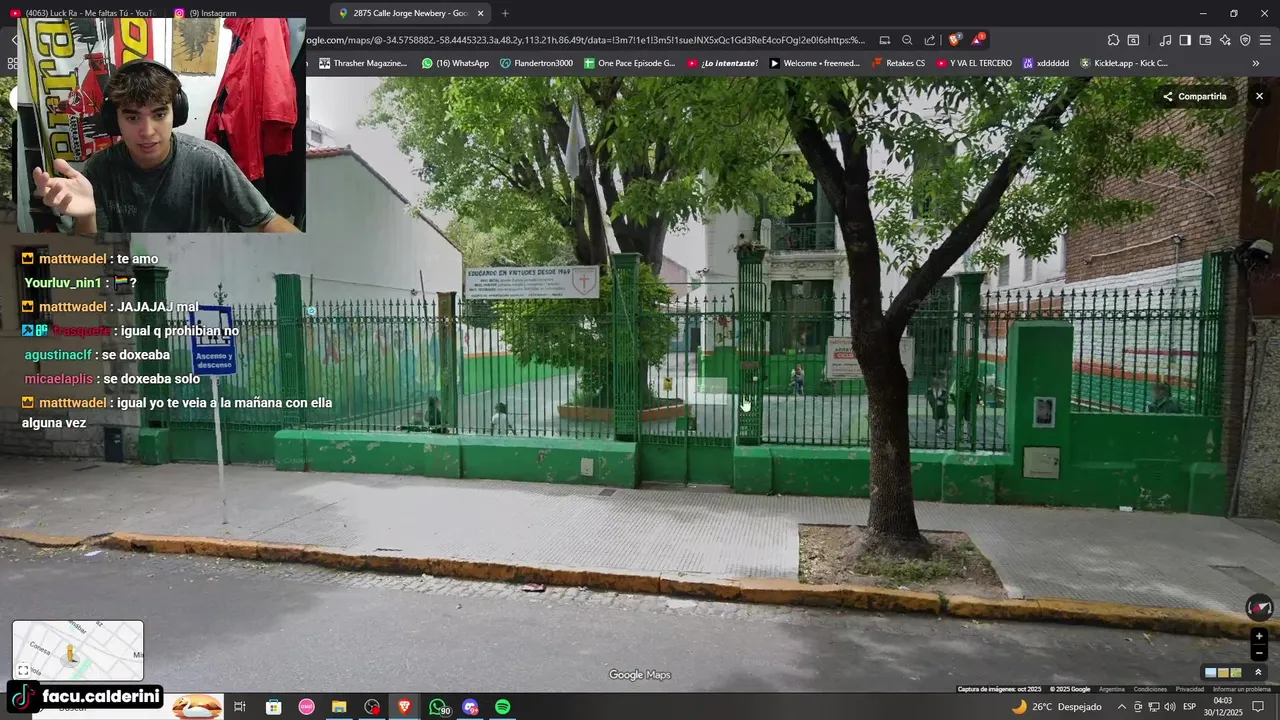Open the Retakes CS bookmark
The width and height of the screenshot is (1280, 720).
898,63
